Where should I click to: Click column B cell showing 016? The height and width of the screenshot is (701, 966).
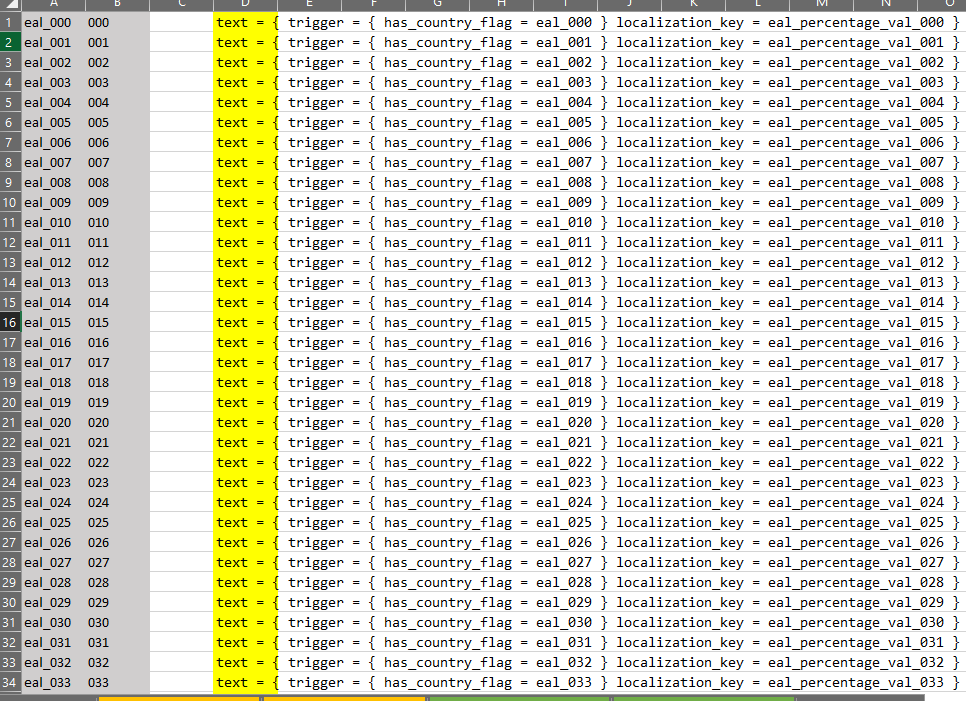pyautogui.click(x=117, y=342)
